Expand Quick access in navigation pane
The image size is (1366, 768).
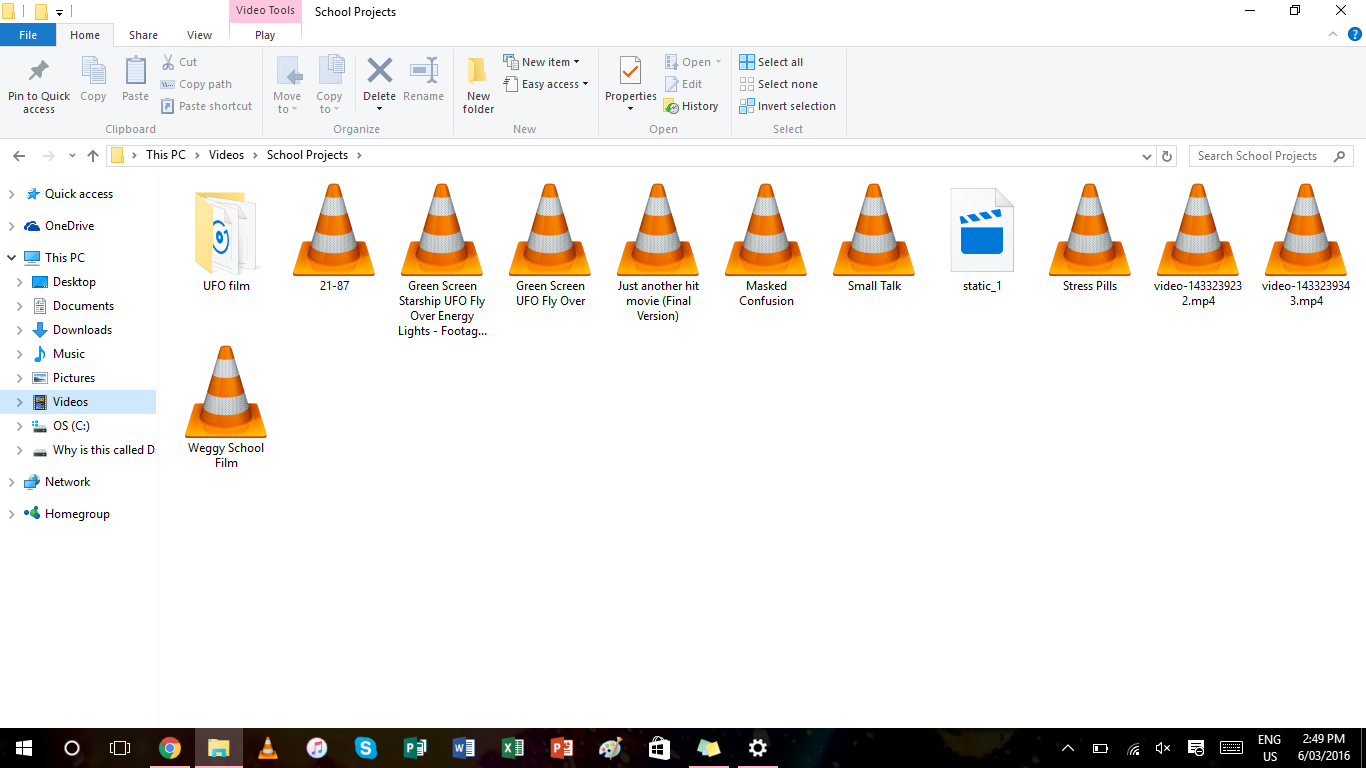point(12,194)
